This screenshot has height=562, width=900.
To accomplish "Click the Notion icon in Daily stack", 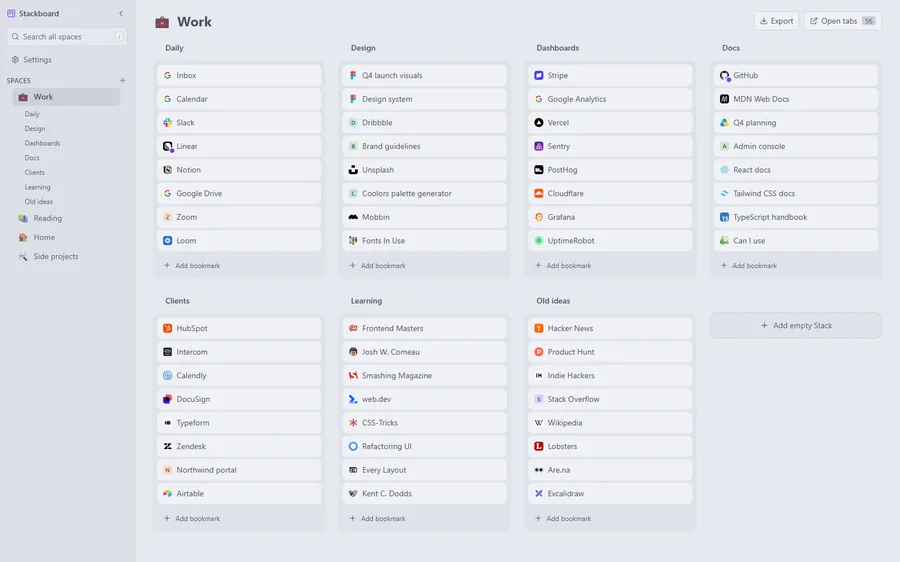I will click(x=168, y=170).
